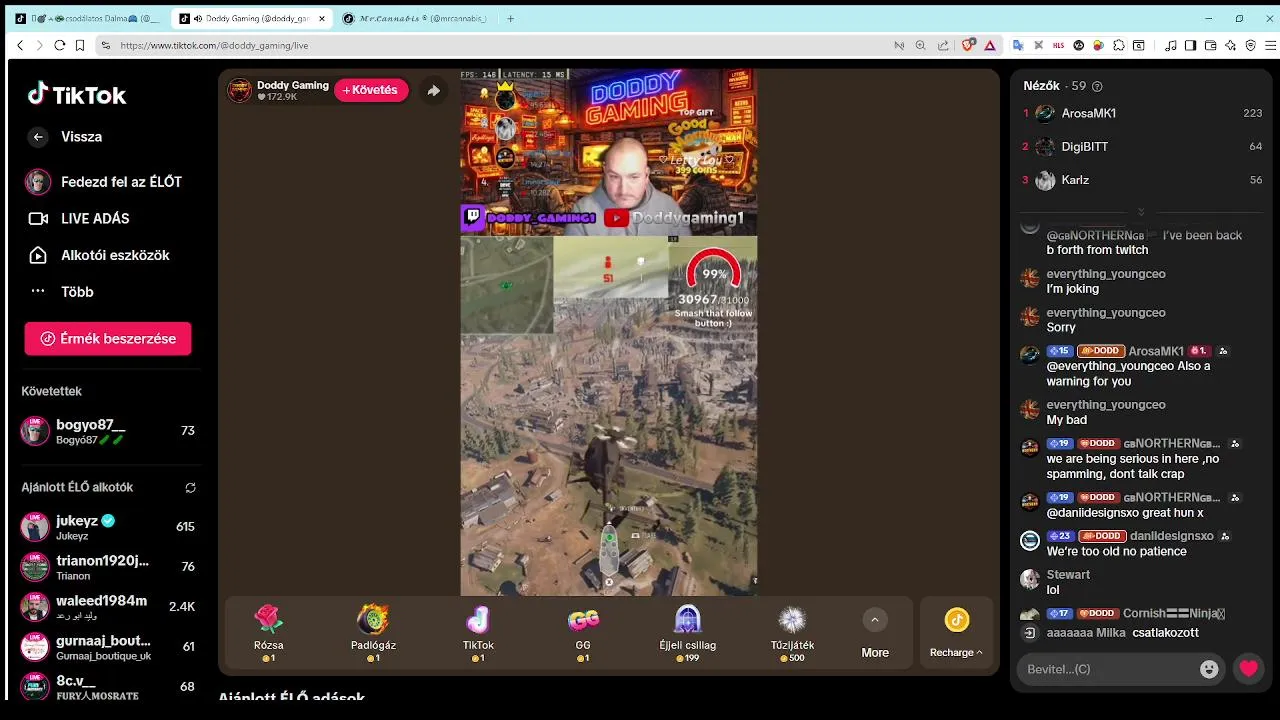
Task: Open the Brave Wallet
Action: click(1211, 45)
